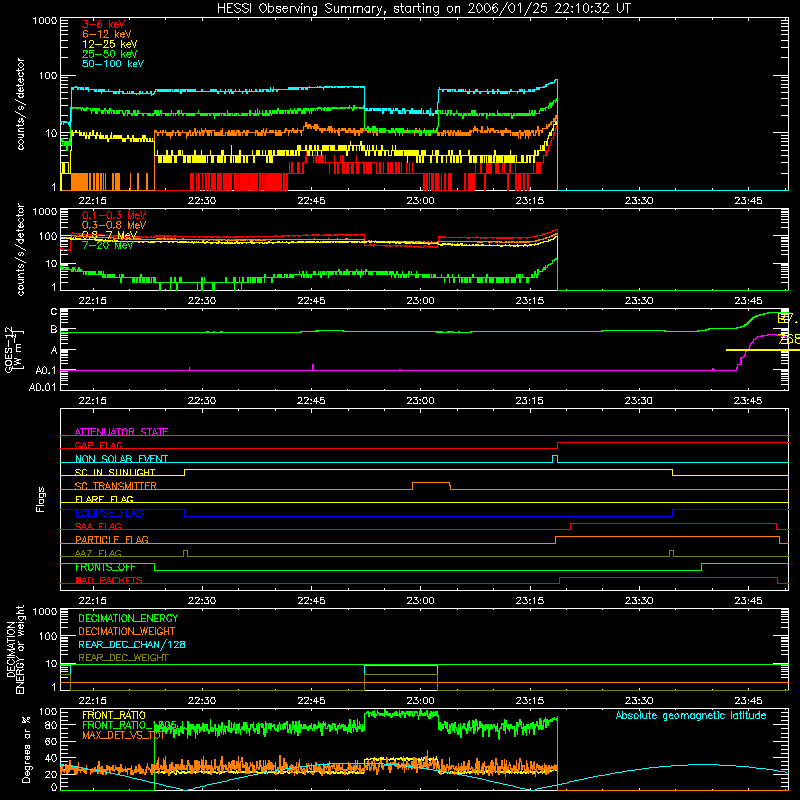Viewport: 800px width, 800px height.
Task: Select the BAD_PACKETS flag label
Action: tap(109, 580)
